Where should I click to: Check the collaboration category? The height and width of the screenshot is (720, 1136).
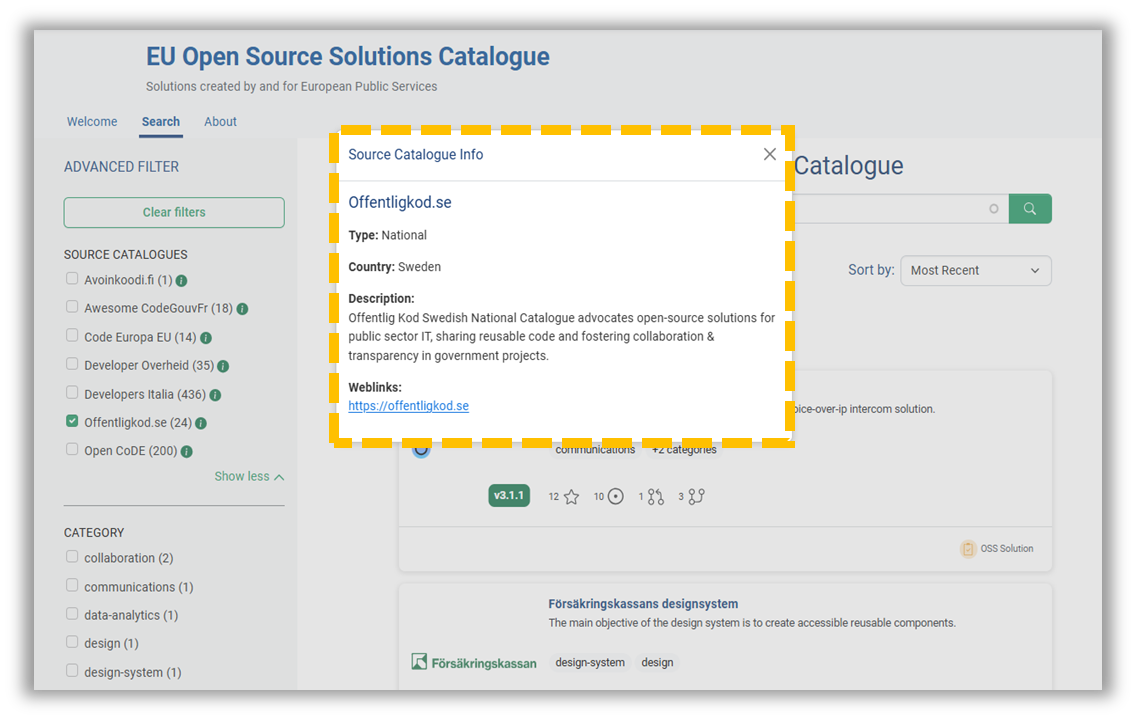coord(72,556)
